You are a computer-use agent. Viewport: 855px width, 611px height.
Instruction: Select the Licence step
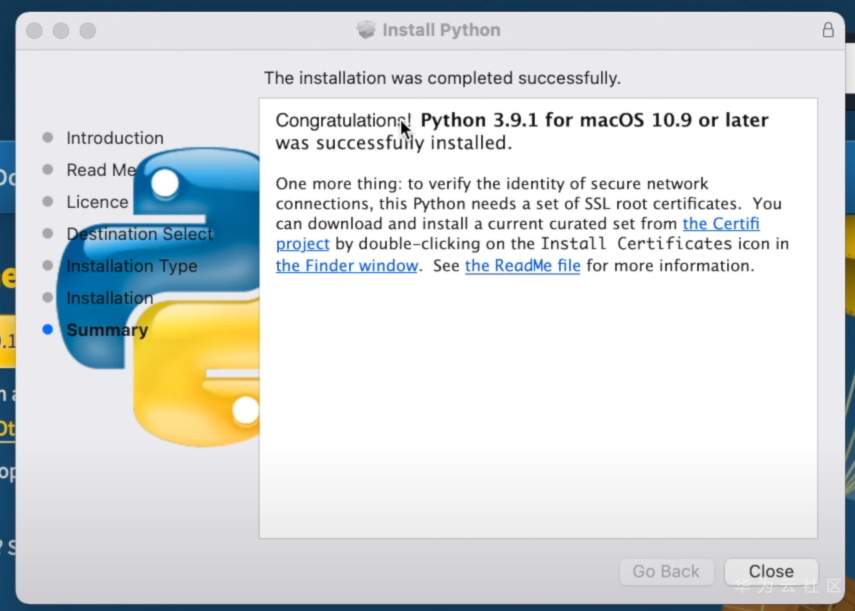[x=97, y=202]
